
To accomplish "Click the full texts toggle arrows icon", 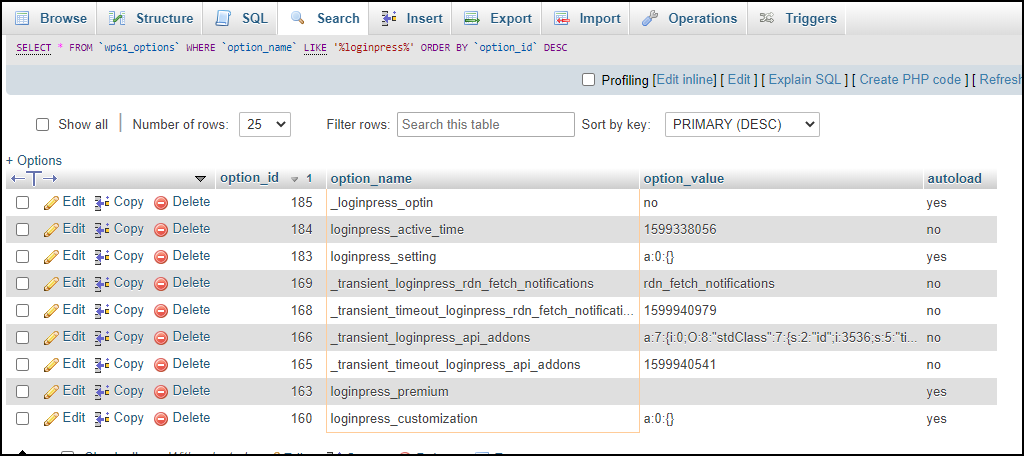I will click(x=34, y=178).
